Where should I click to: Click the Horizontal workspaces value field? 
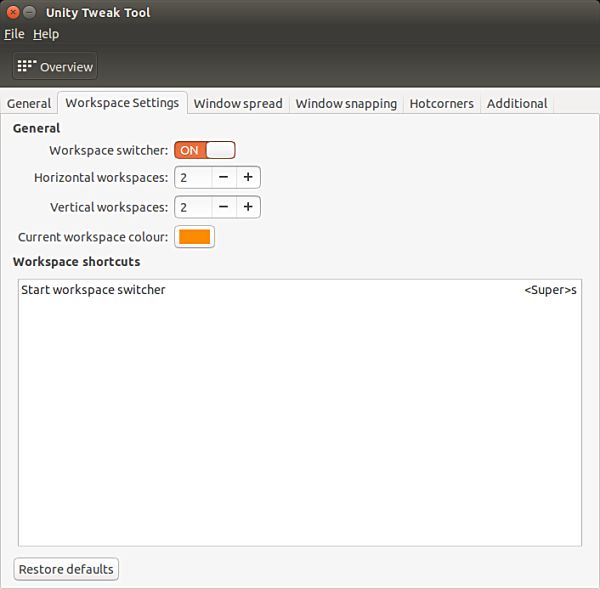point(193,177)
